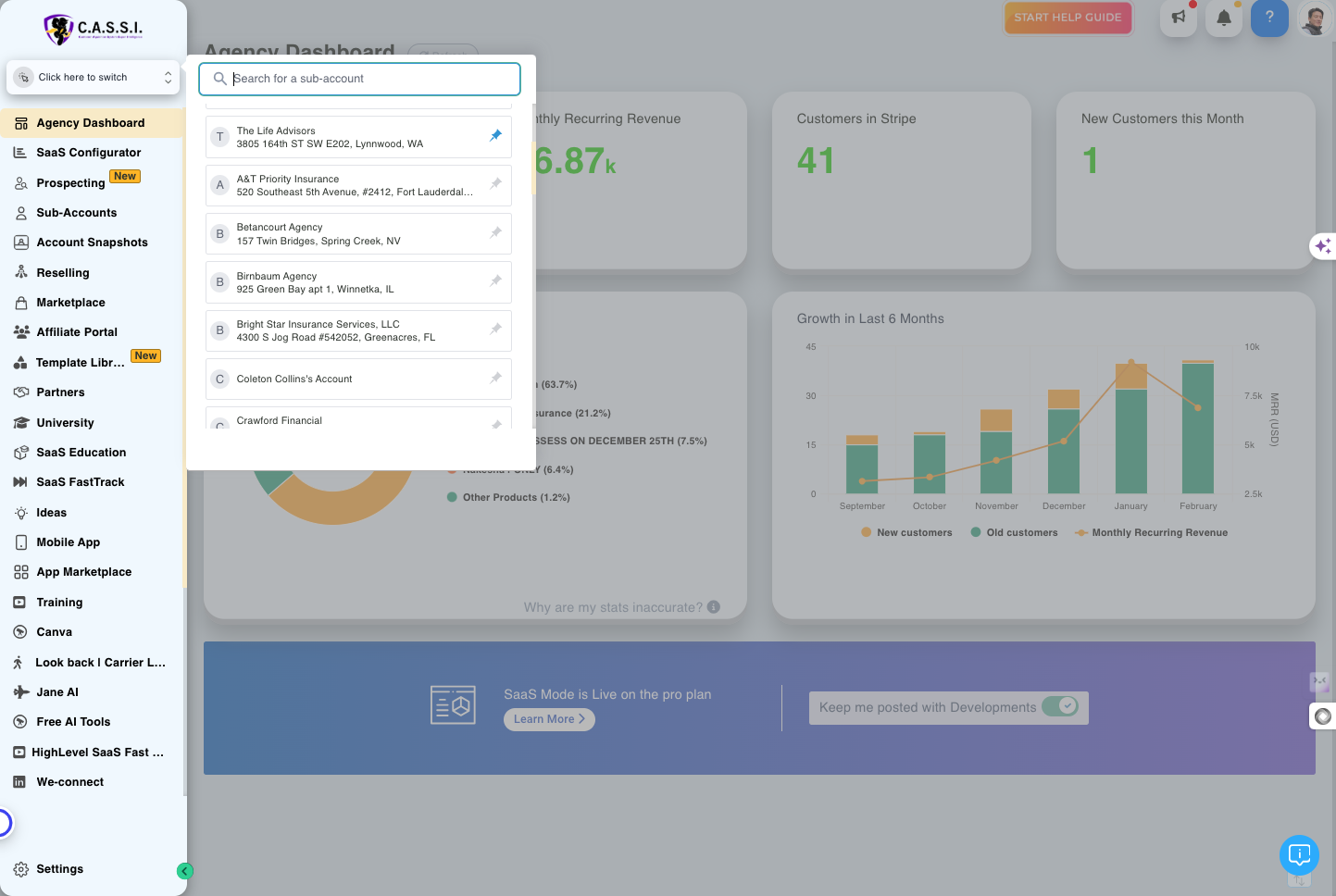The width and height of the screenshot is (1336, 896).
Task: Pin A&T Priority Insurance sub-account
Action: (495, 184)
